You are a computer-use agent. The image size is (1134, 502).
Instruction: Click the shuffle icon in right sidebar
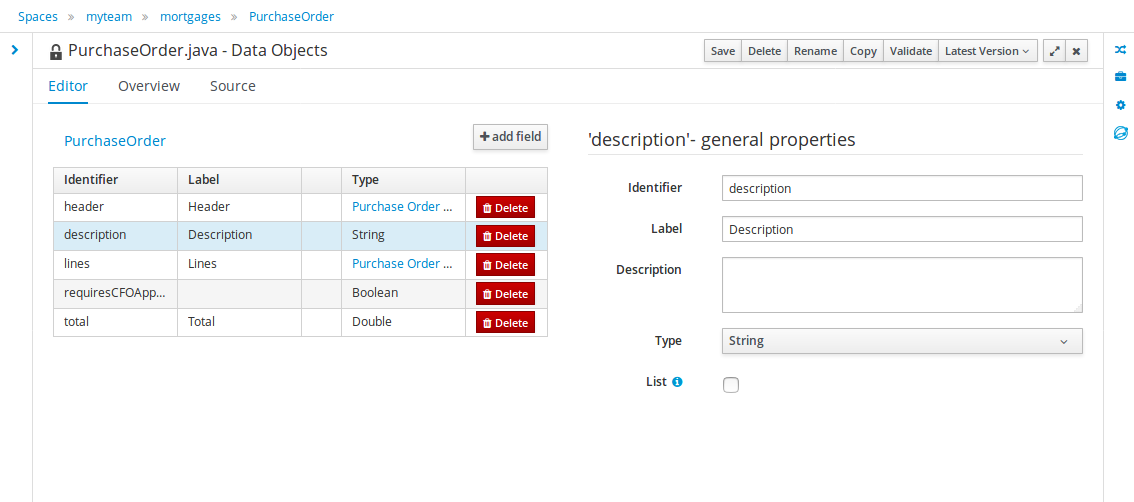pos(1120,49)
